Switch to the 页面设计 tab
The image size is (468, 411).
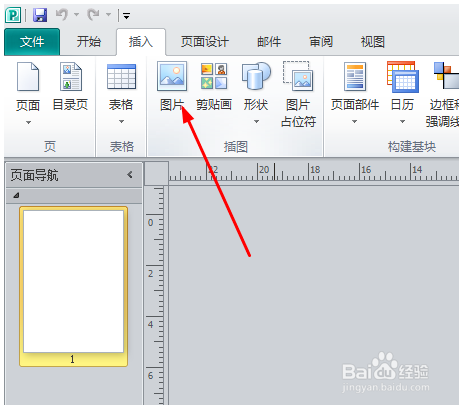click(205, 42)
